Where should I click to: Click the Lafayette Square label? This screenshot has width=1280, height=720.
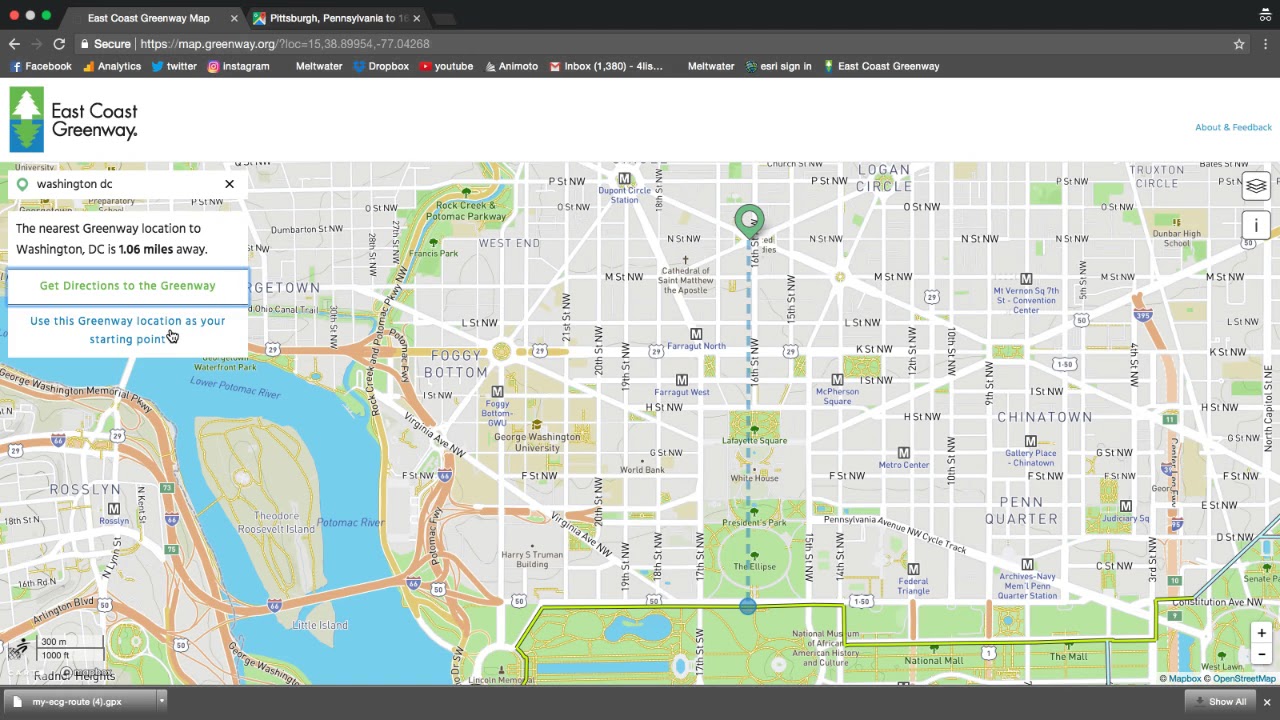755,441
